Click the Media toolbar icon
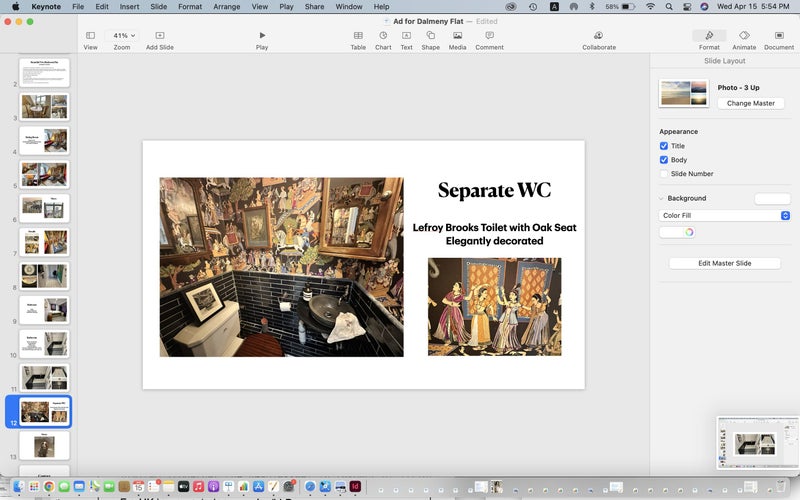Viewport: 800px width, 500px height. tap(457, 36)
